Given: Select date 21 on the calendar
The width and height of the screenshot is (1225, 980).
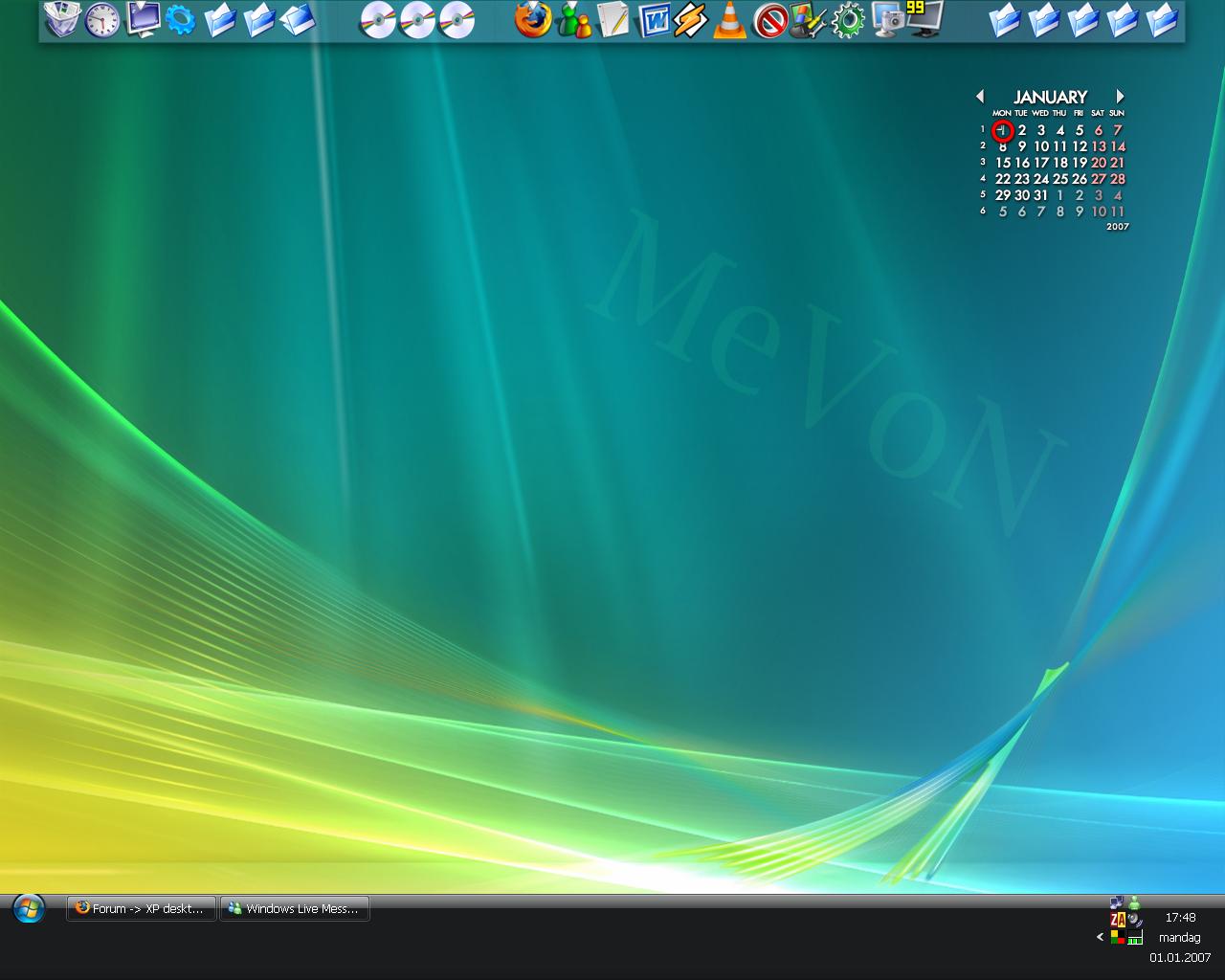Looking at the screenshot, I should tap(1118, 163).
